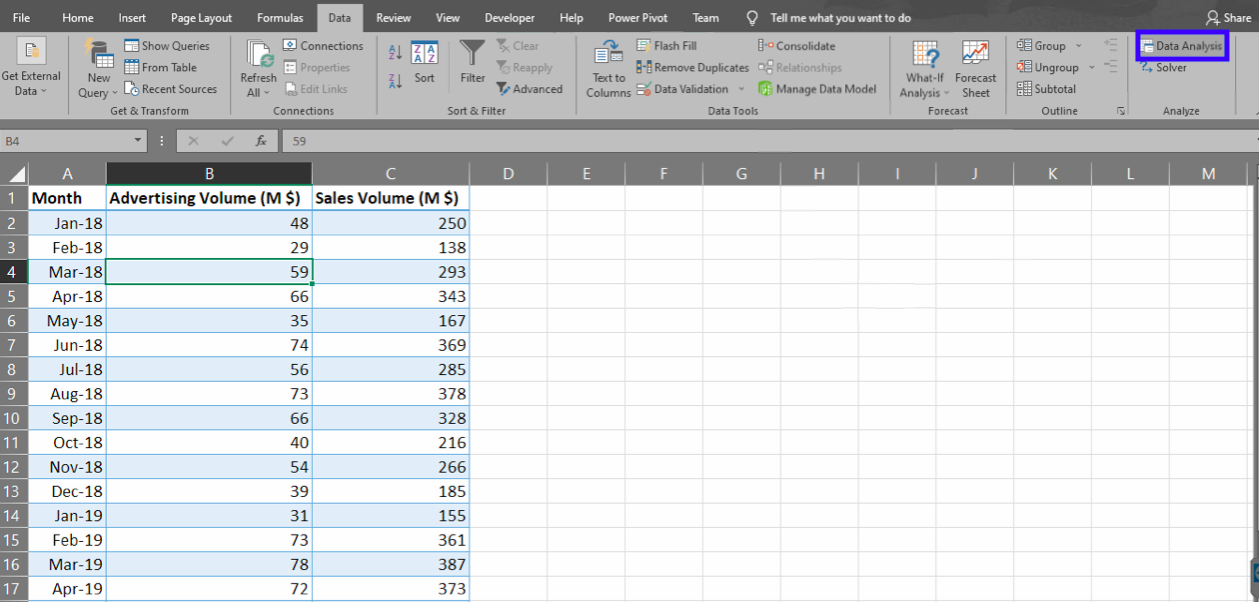Sort column Z to A descending
Viewport: 1259px width, 602px height.
[394, 79]
